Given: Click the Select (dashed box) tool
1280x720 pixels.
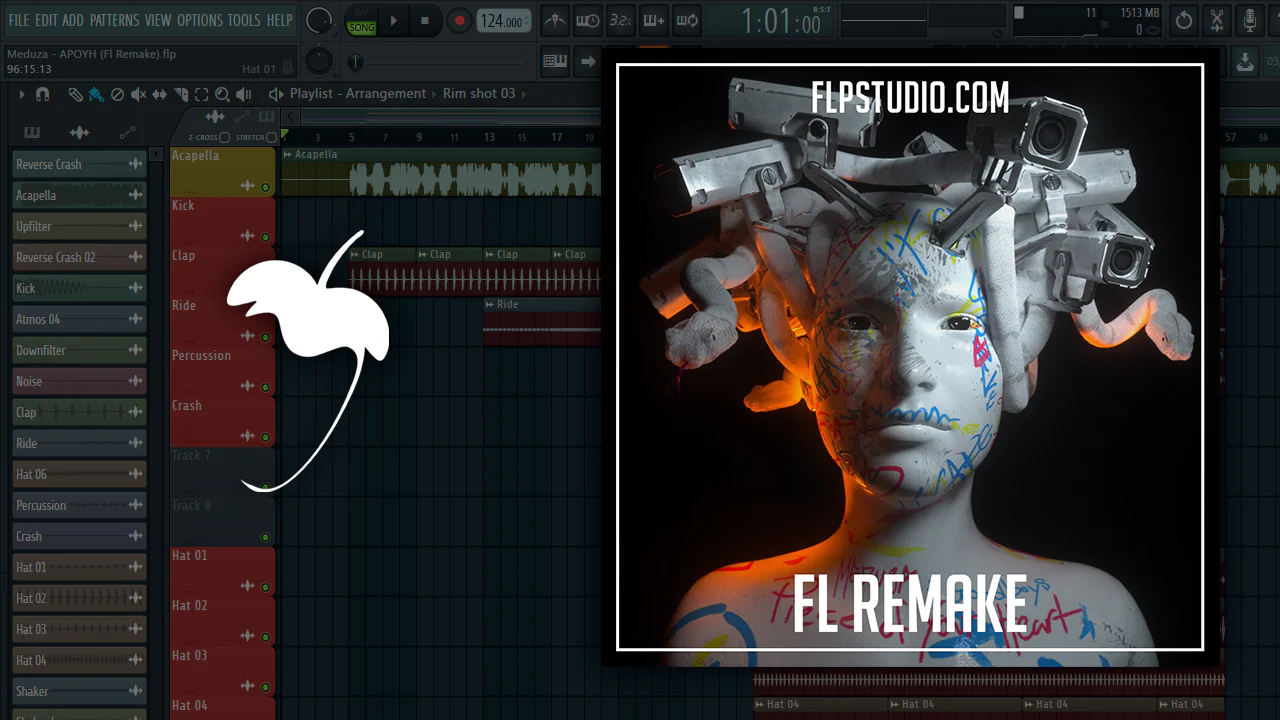Looking at the screenshot, I should [201, 94].
